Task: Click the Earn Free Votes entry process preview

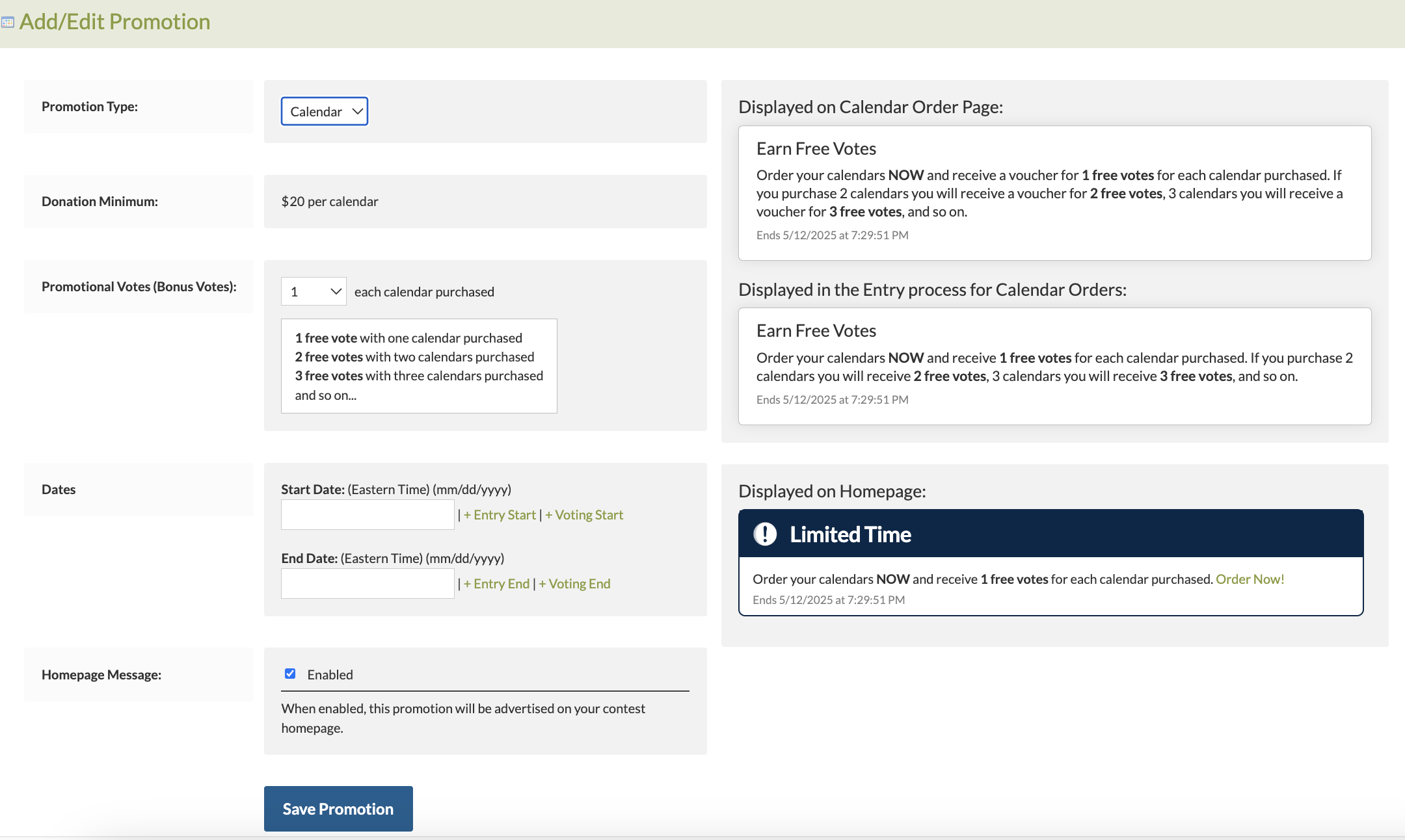Action: (x=1054, y=366)
